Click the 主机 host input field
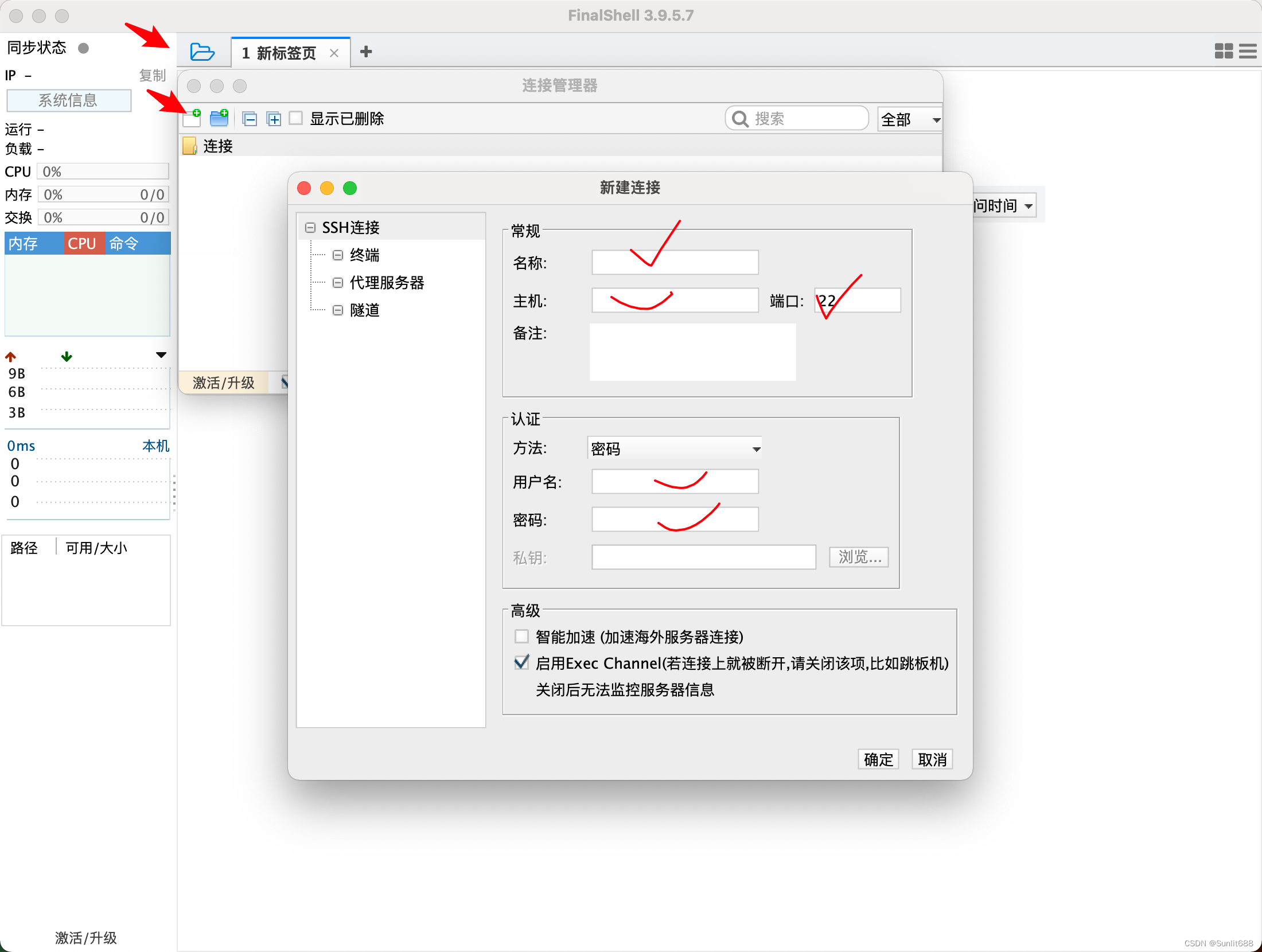Image resolution: width=1262 pixels, height=952 pixels. 675,301
